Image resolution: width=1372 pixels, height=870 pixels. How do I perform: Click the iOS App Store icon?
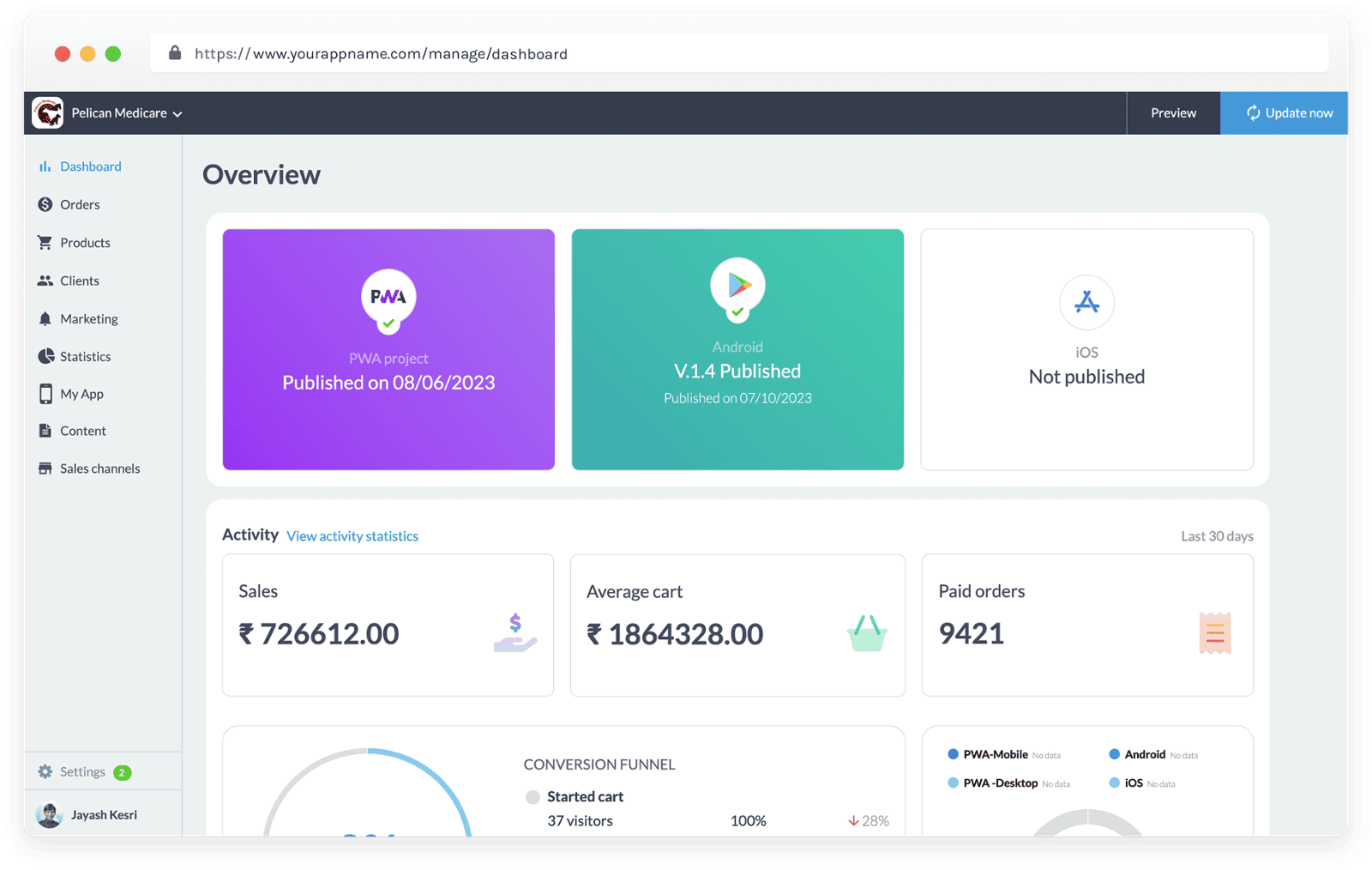click(1086, 302)
